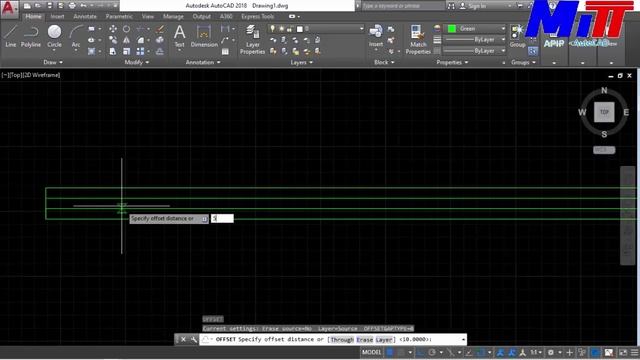Expand the Modify panel
Screen dimensions: 640x360
pos(137,62)
